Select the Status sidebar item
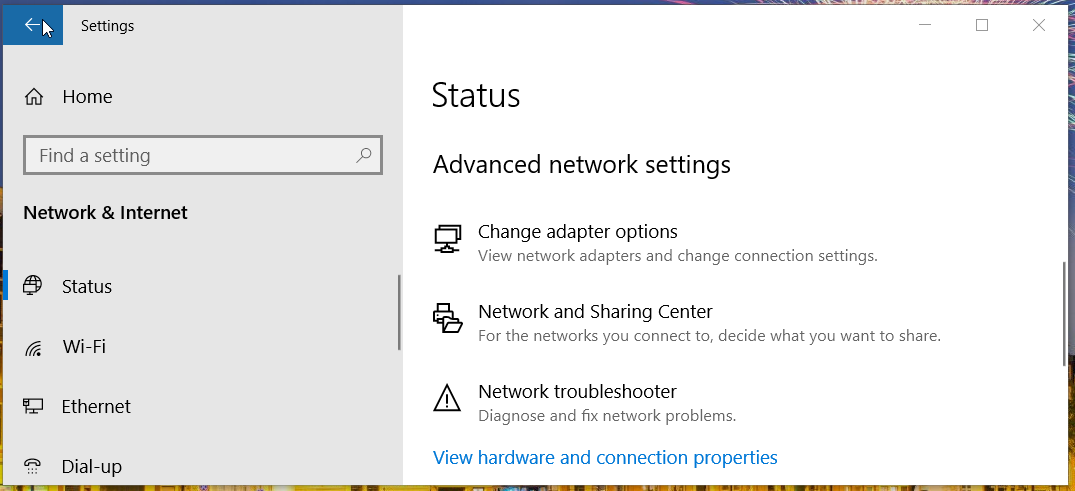The width and height of the screenshot is (1075, 491). click(x=87, y=286)
